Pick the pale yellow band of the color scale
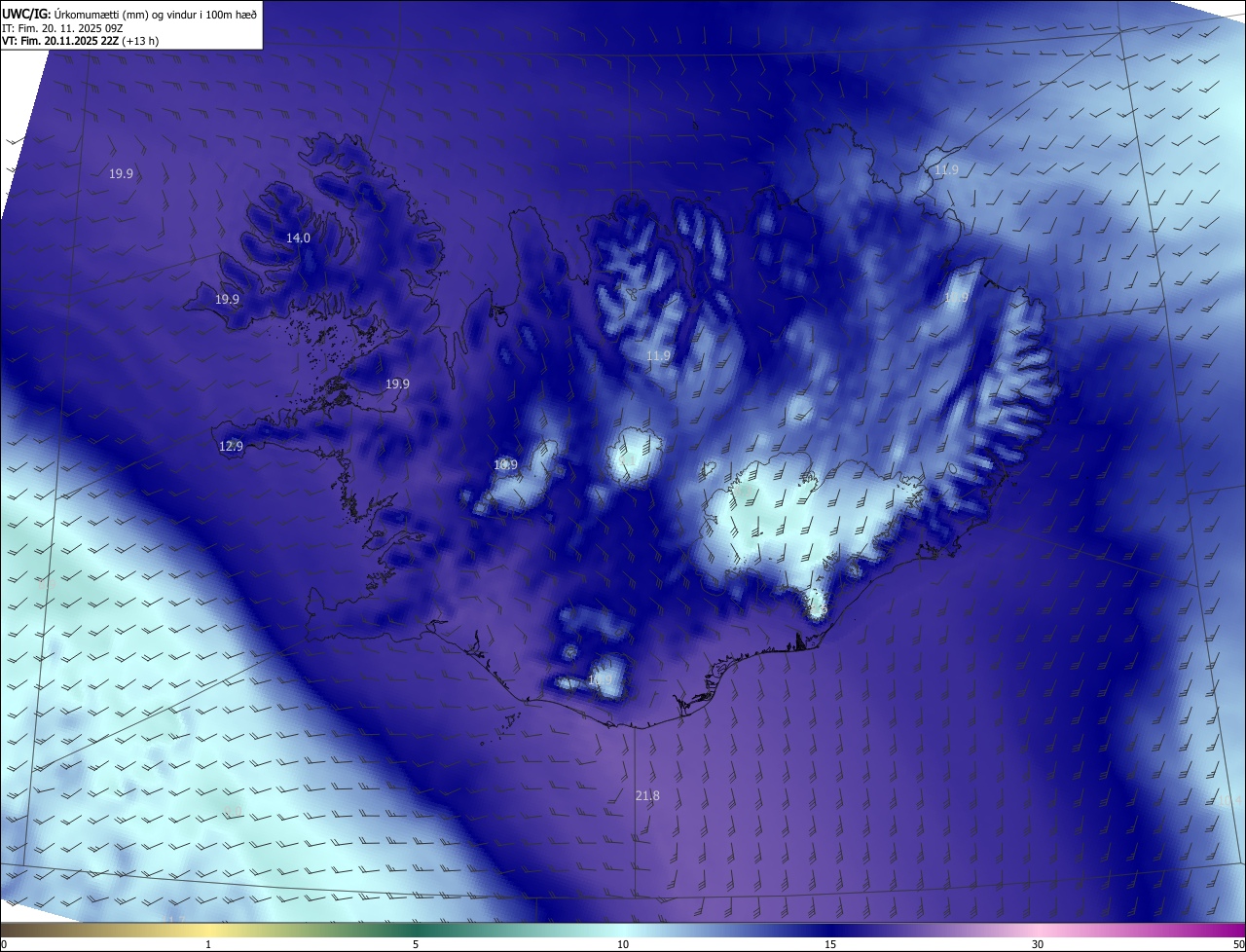1246x952 pixels. pos(209,931)
